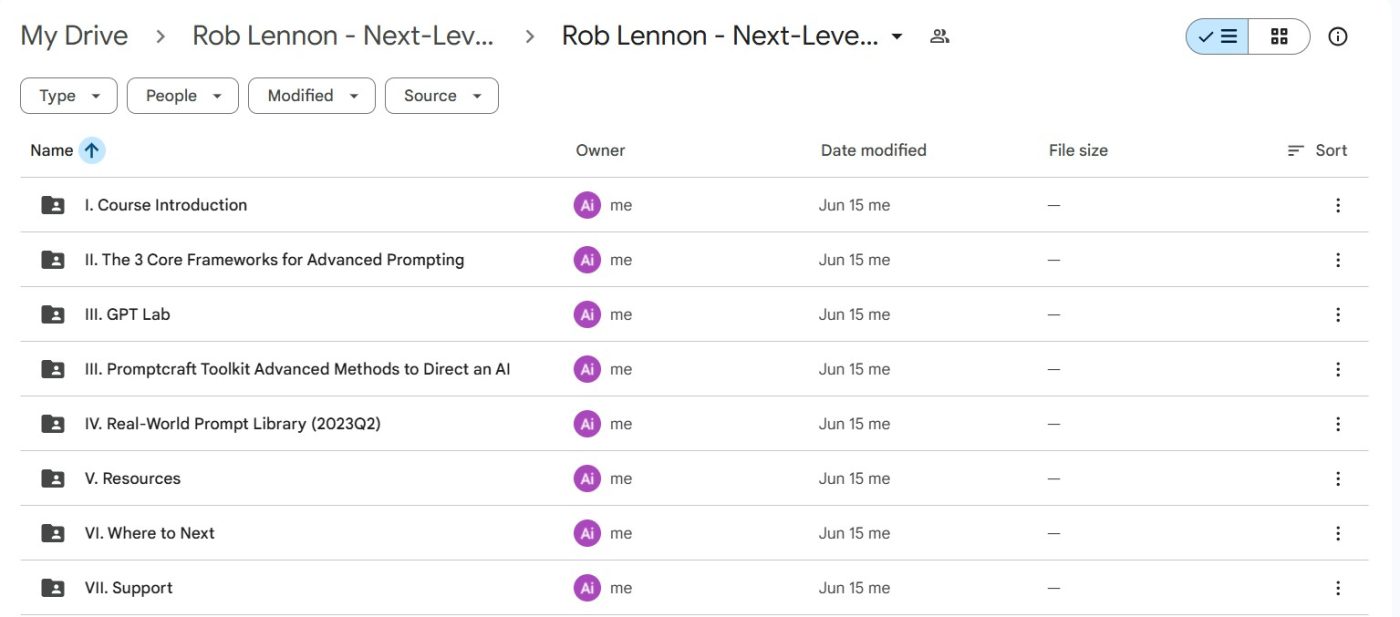This screenshot has width=1400, height=617.
Task: Open more actions for I. Course Introduction
Action: pos(1337,205)
